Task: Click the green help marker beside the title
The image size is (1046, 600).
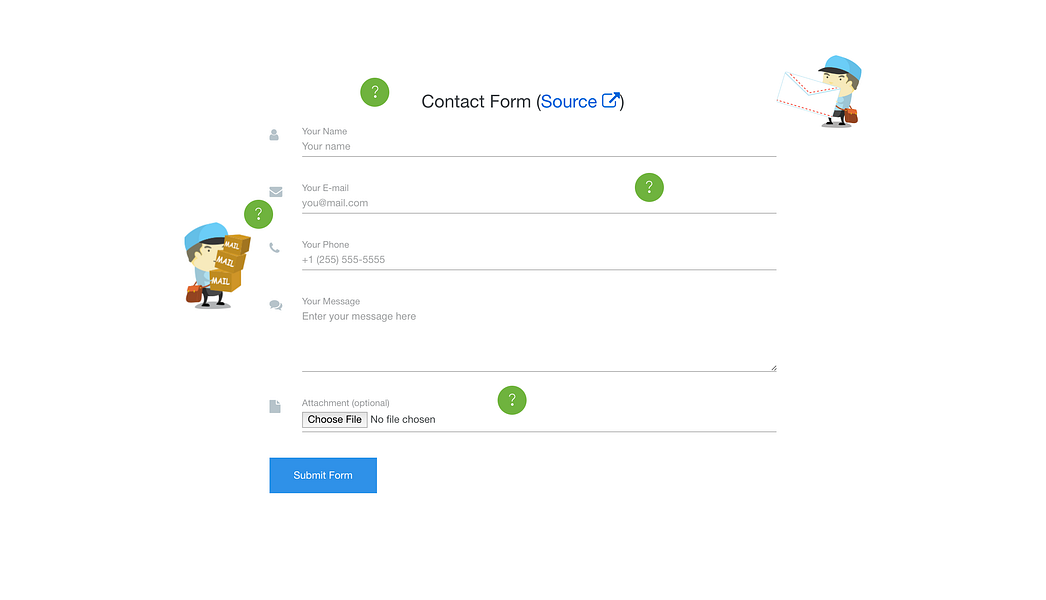Action: coord(374,92)
